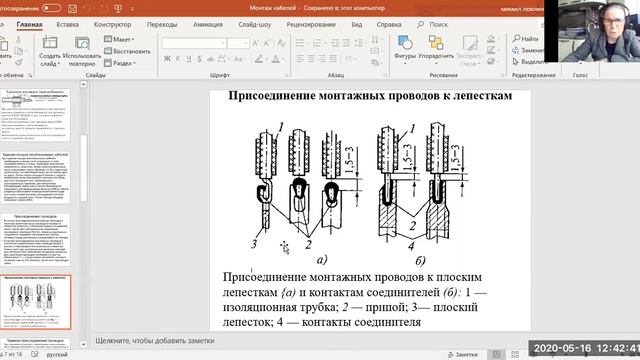Viewport: 640px width, 360px height.
Task: Open the Переходы ribbon tab
Action: [x=162, y=24]
